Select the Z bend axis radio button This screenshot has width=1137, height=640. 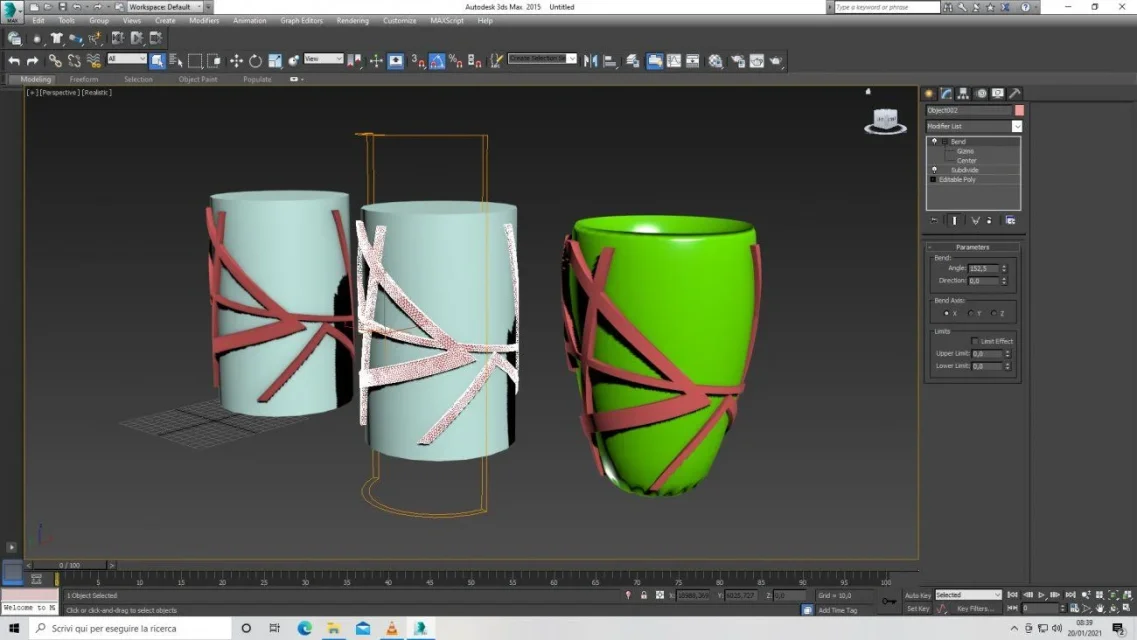(993, 313)
